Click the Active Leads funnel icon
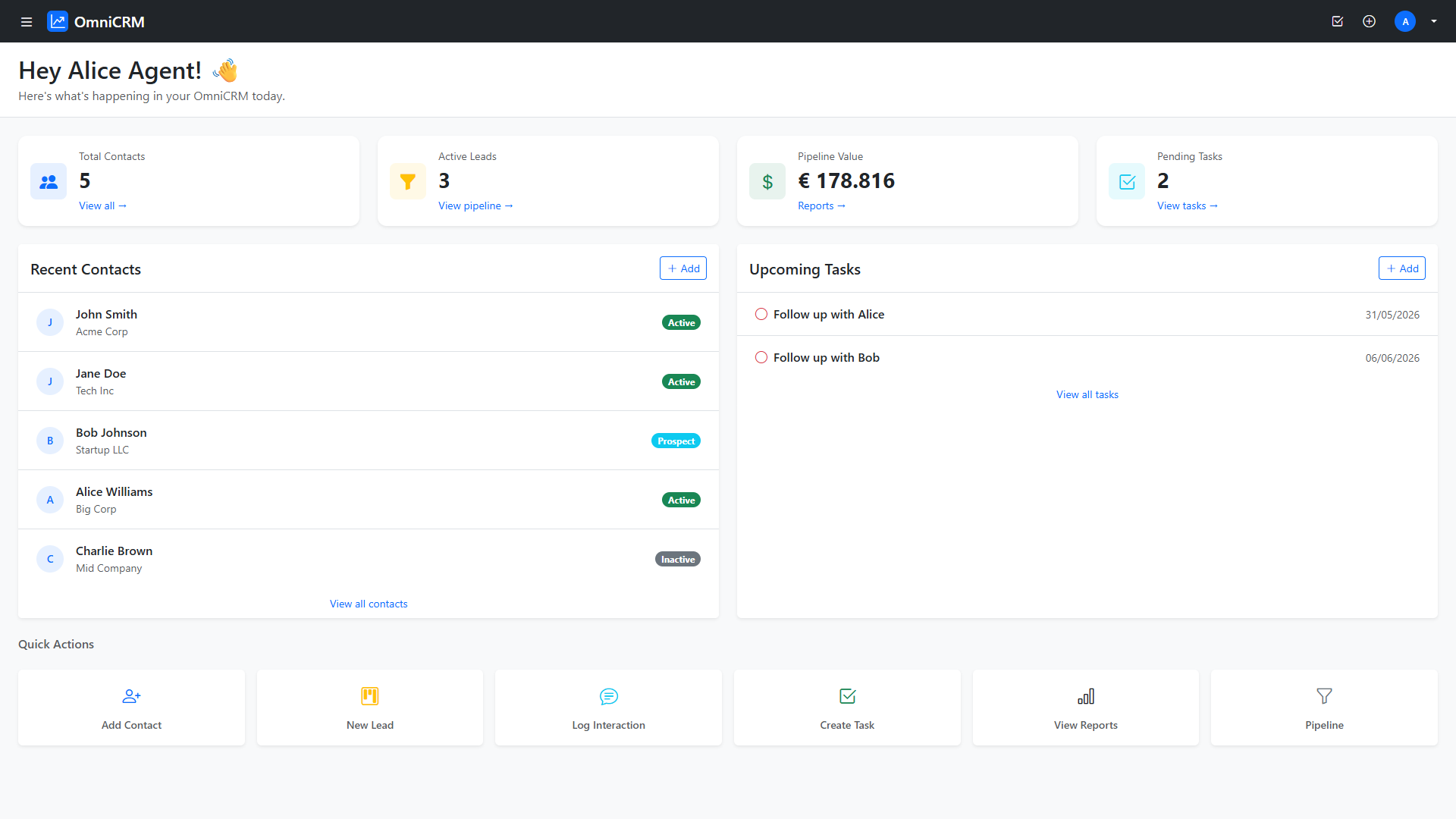 408,181
